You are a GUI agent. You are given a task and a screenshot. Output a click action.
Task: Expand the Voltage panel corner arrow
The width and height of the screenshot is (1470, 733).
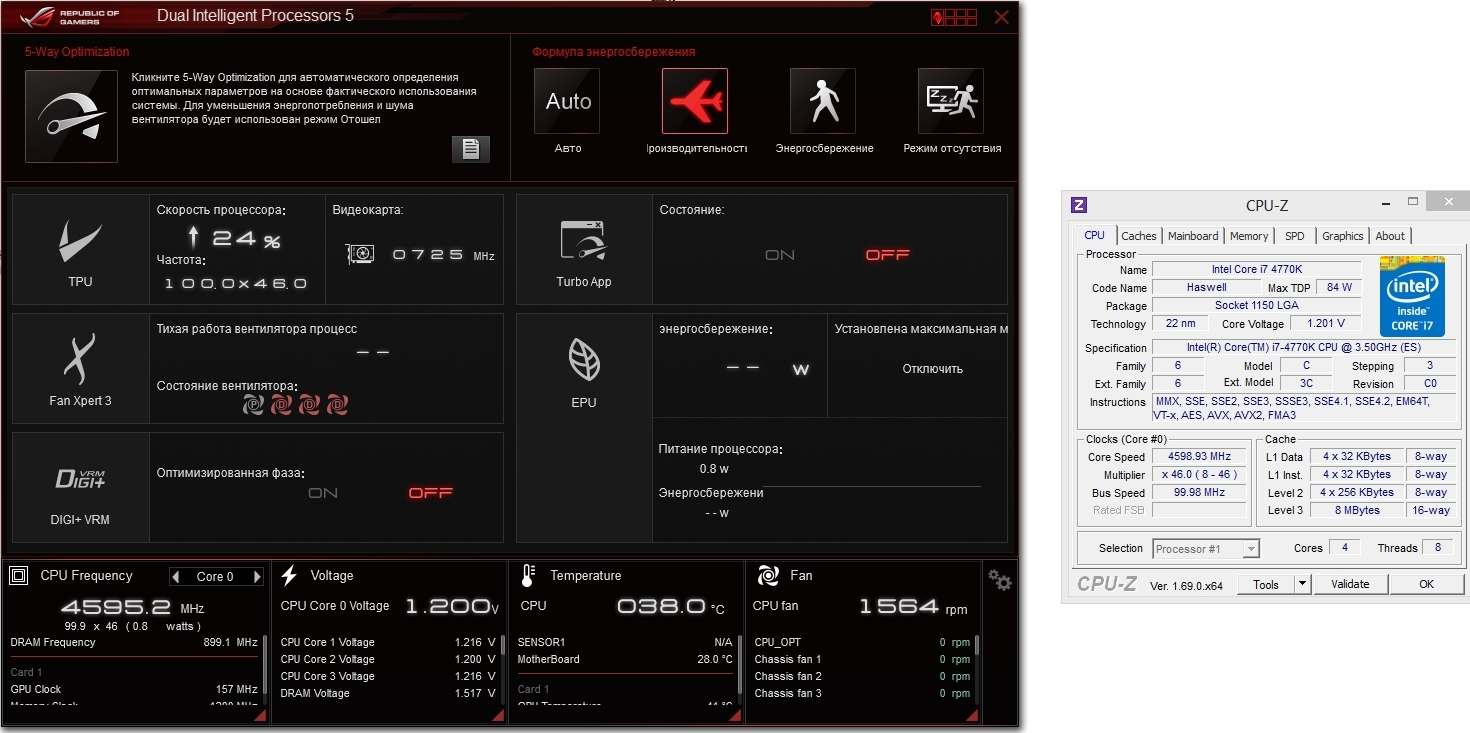pyautogui.click(x=498, y=715)
